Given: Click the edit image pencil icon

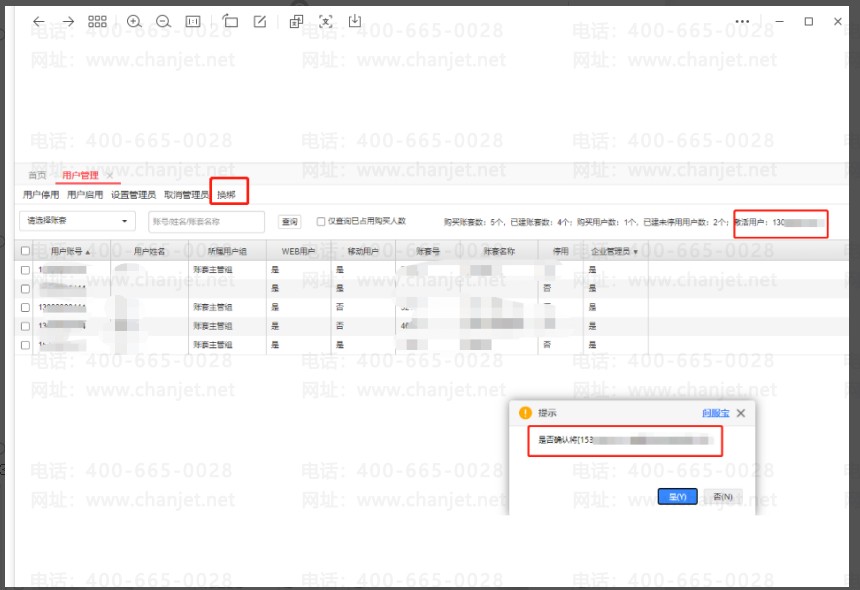Looking at the screenshot, I should coord(260,21).
